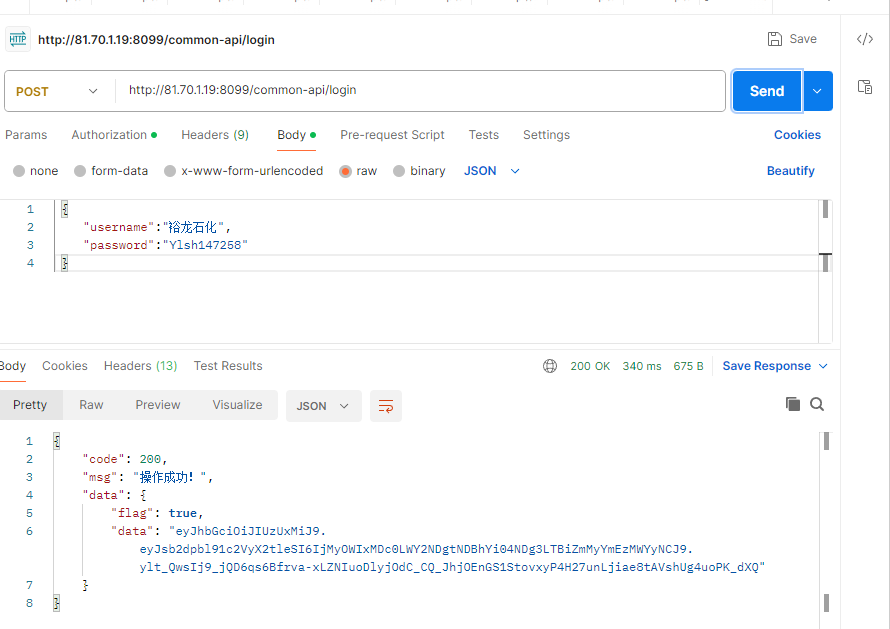This screenshot has width=890, height=629.
Task: Click the 675 B response size
Action: (689, 366)
